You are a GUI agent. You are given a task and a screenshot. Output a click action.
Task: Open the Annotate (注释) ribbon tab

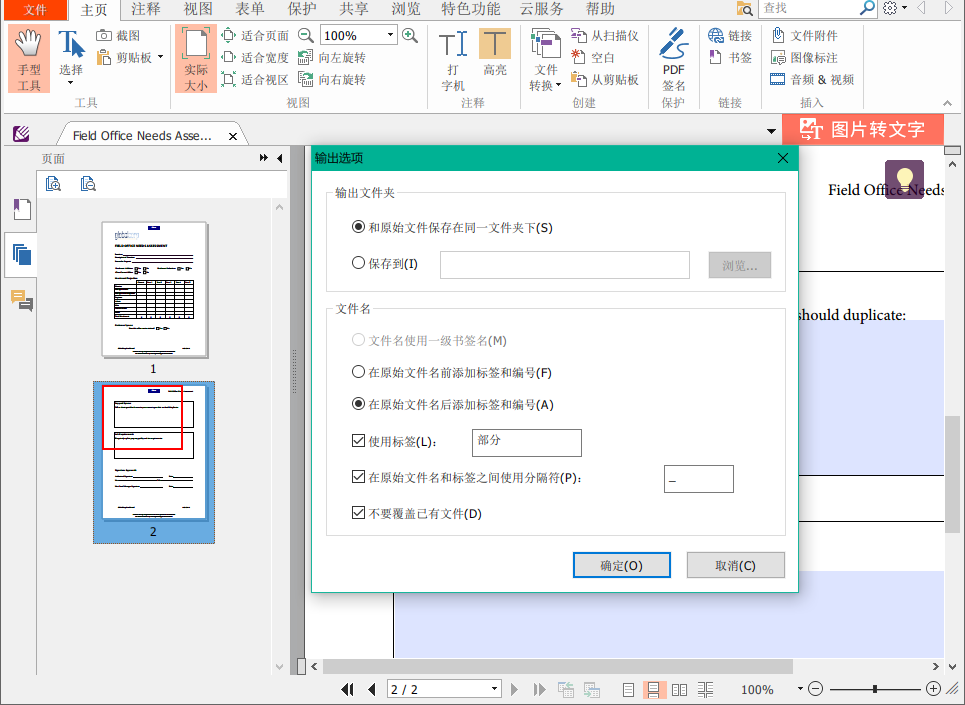(145, 9)
